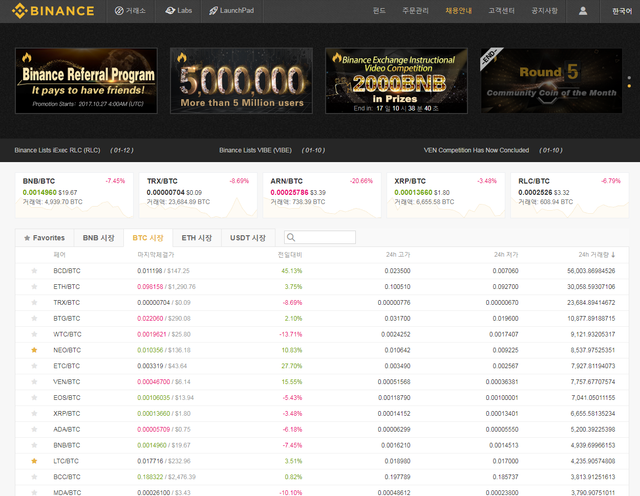
Task: Sort by 24h 저가 column header
Action: (x=506, y=255)
